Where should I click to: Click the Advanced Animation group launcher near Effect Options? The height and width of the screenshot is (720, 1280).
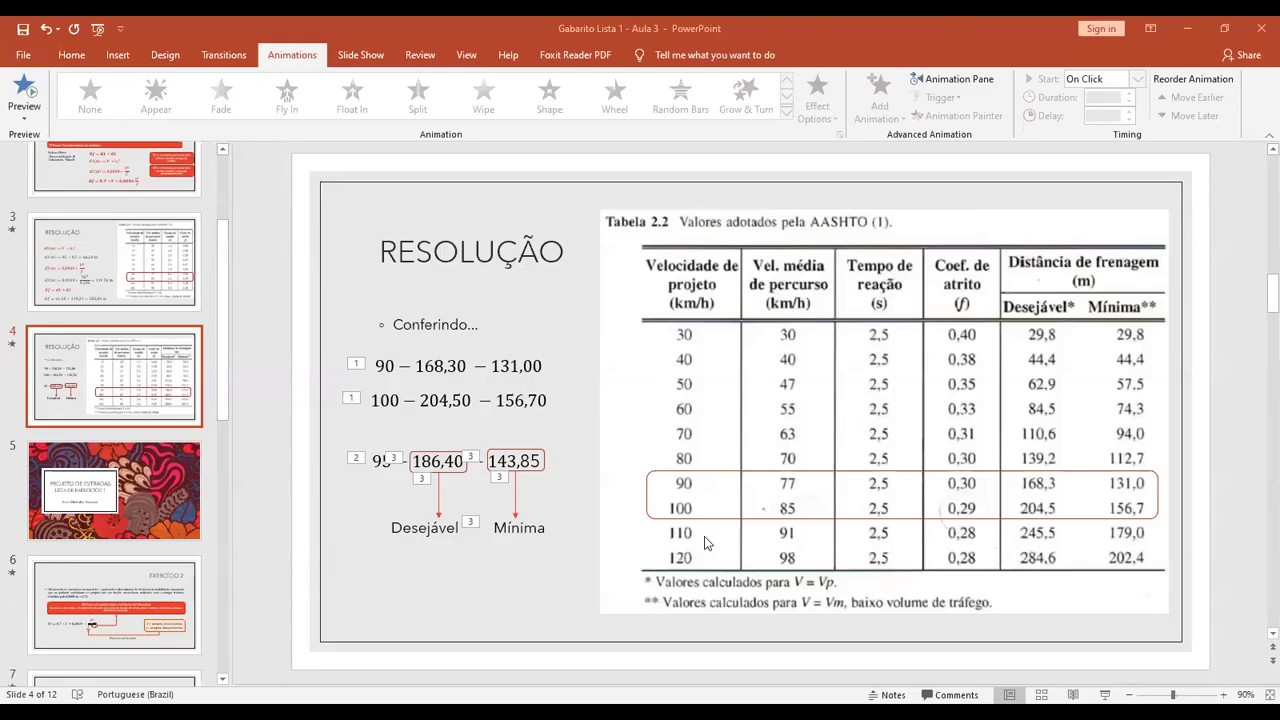tap(839, 134)
